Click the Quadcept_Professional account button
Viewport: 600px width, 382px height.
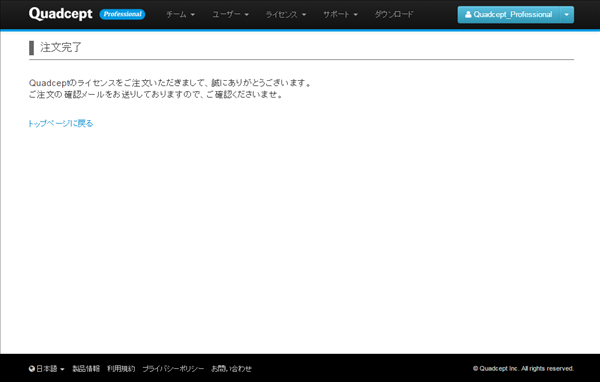pyautogui.click(x=509, y=15)
